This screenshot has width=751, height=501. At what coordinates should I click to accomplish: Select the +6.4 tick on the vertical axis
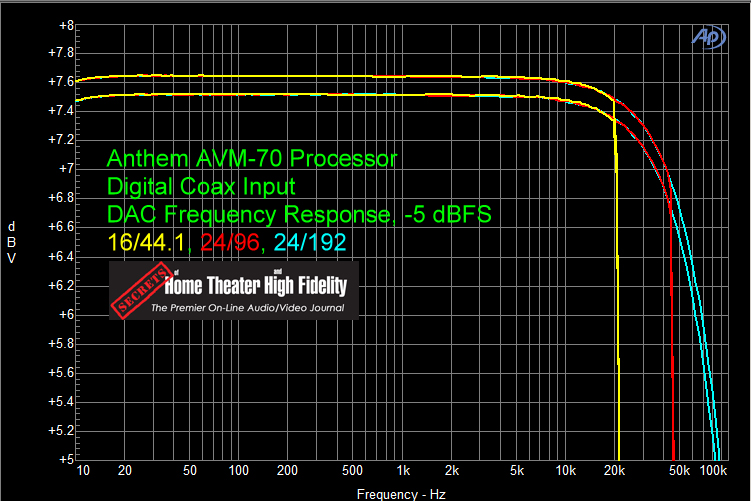tap(62, 256)
